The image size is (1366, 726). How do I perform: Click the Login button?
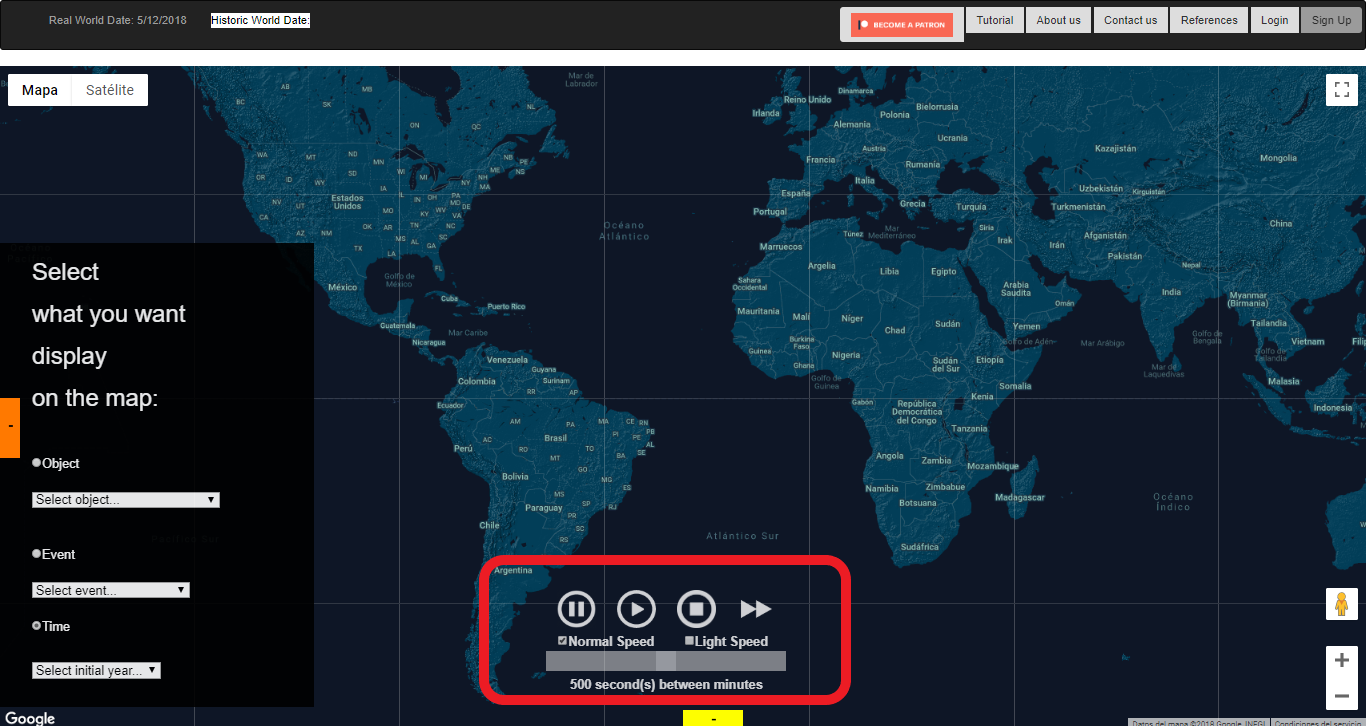tap(1274, 20)
